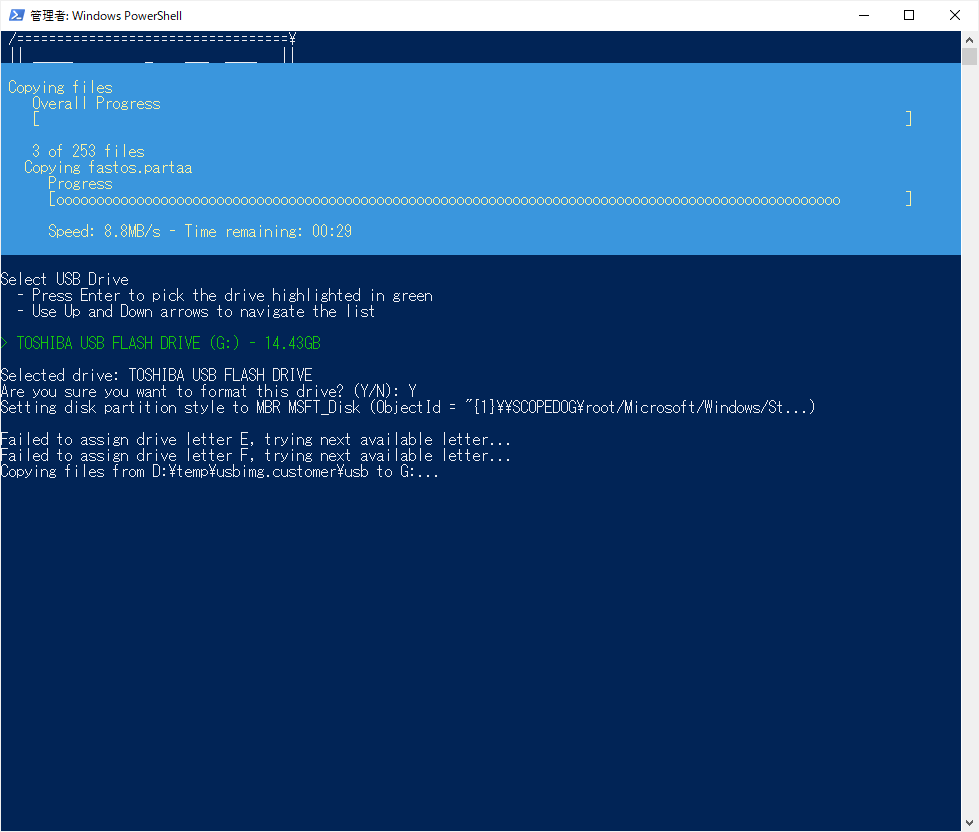979x832 pixels.
Task: Close the Windows PowerShell window
Action: [955, 15]
